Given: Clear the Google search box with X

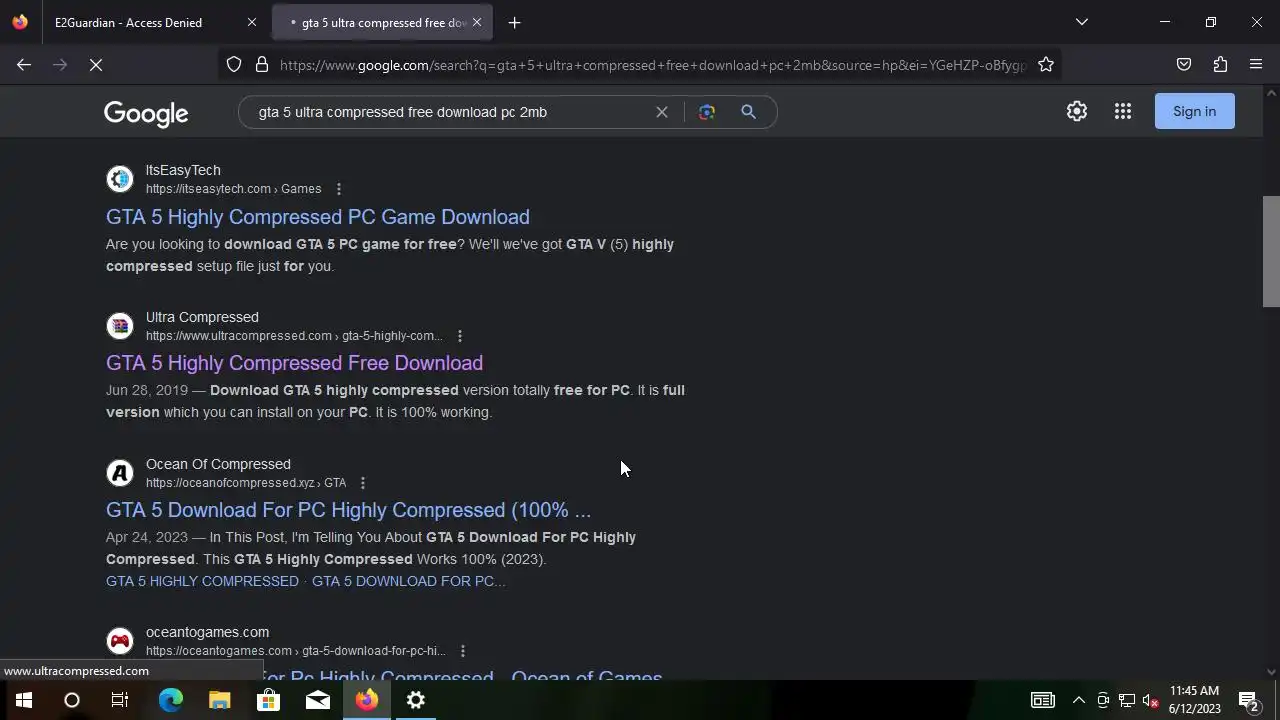Looking at the screenshot, I should 662,112.
